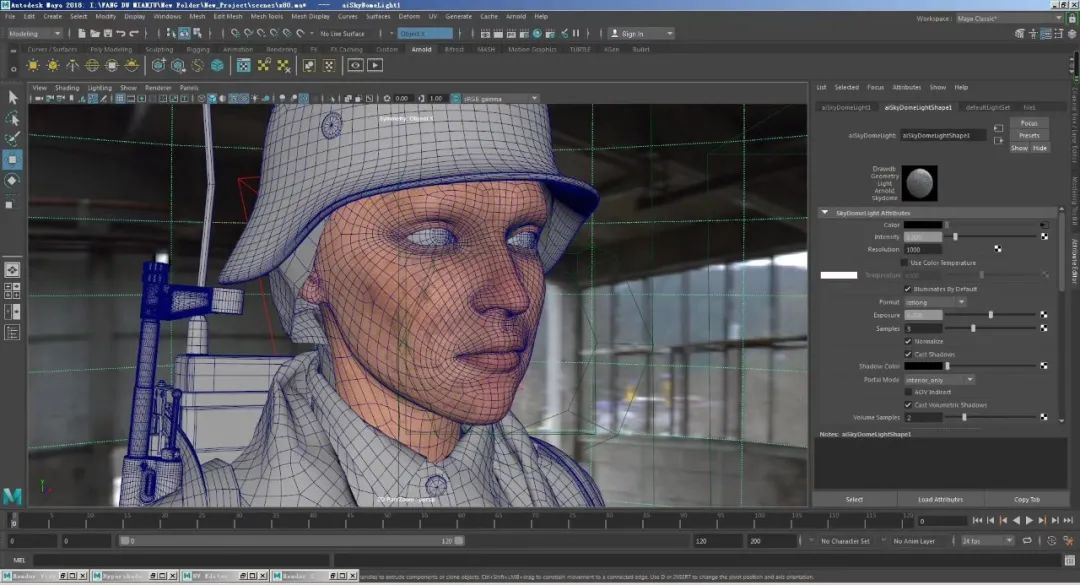Open the Format dropdown
1080x585 pixels.
[x=935, y=302]
